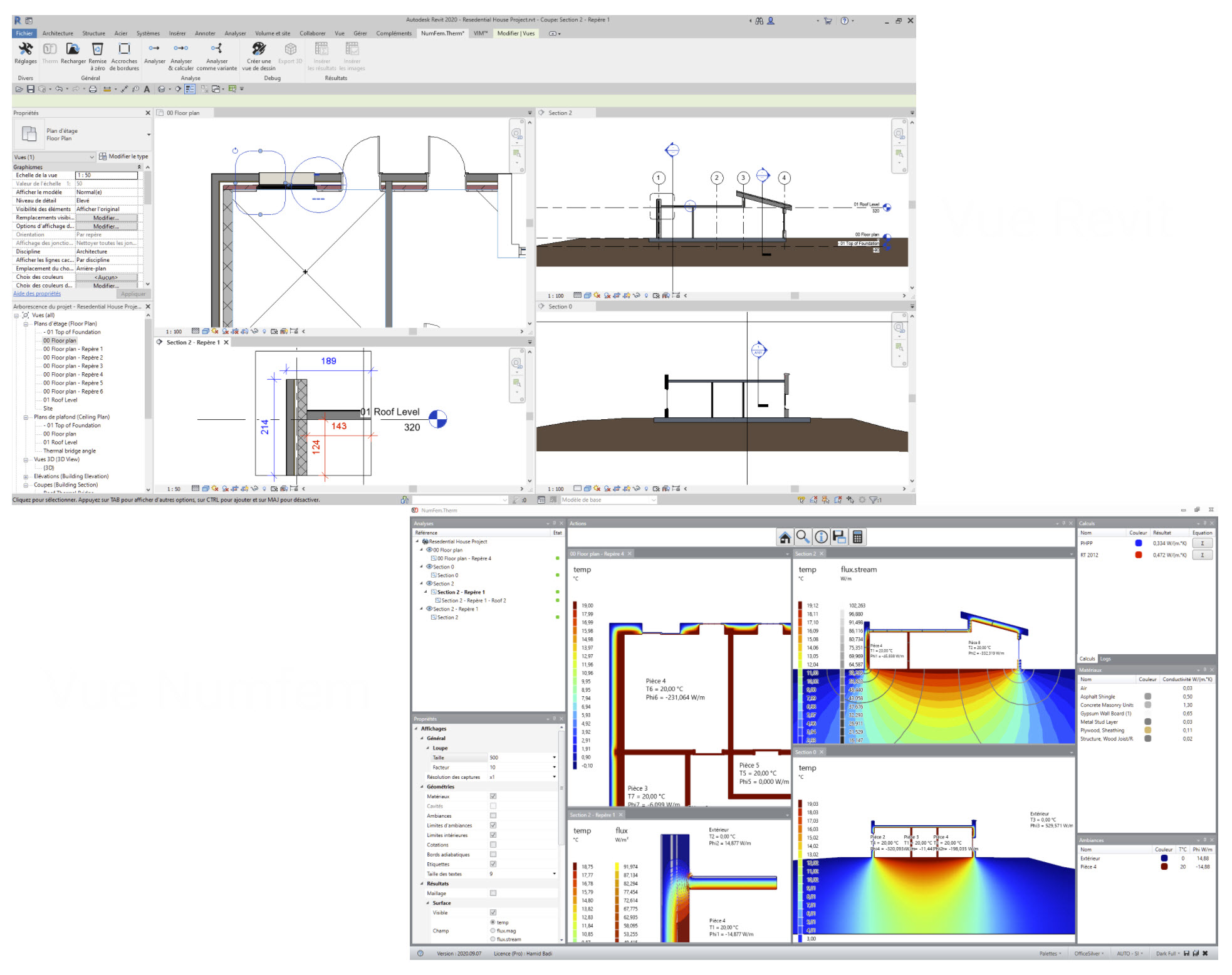
Task: Enable the Cotations checkbox
Action: [493, 845]
